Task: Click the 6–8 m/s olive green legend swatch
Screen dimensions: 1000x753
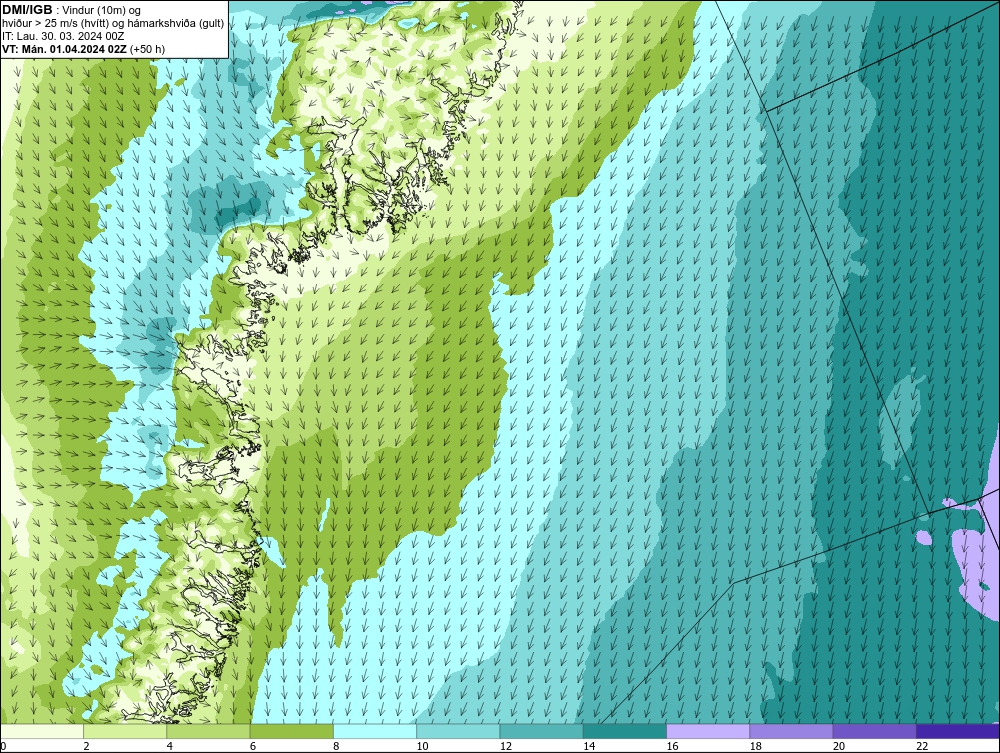Action: [x=292, y=731]
